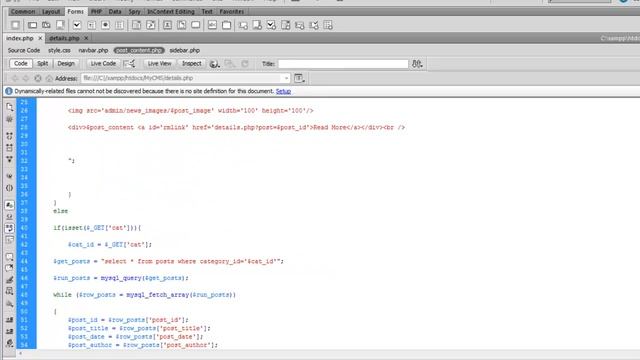Open the Layout insert tab

point(51,11)
